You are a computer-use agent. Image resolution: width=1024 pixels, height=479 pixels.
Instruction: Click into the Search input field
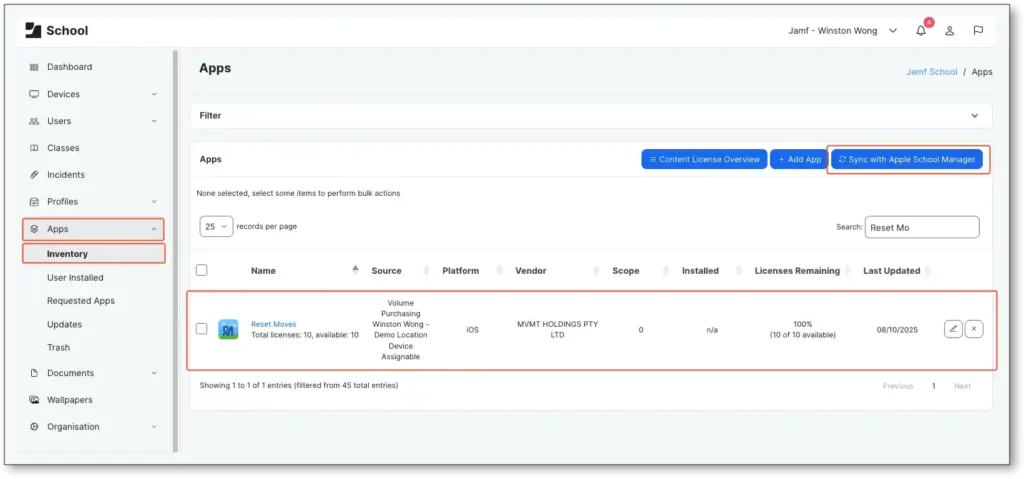click(x=922, y=227)
